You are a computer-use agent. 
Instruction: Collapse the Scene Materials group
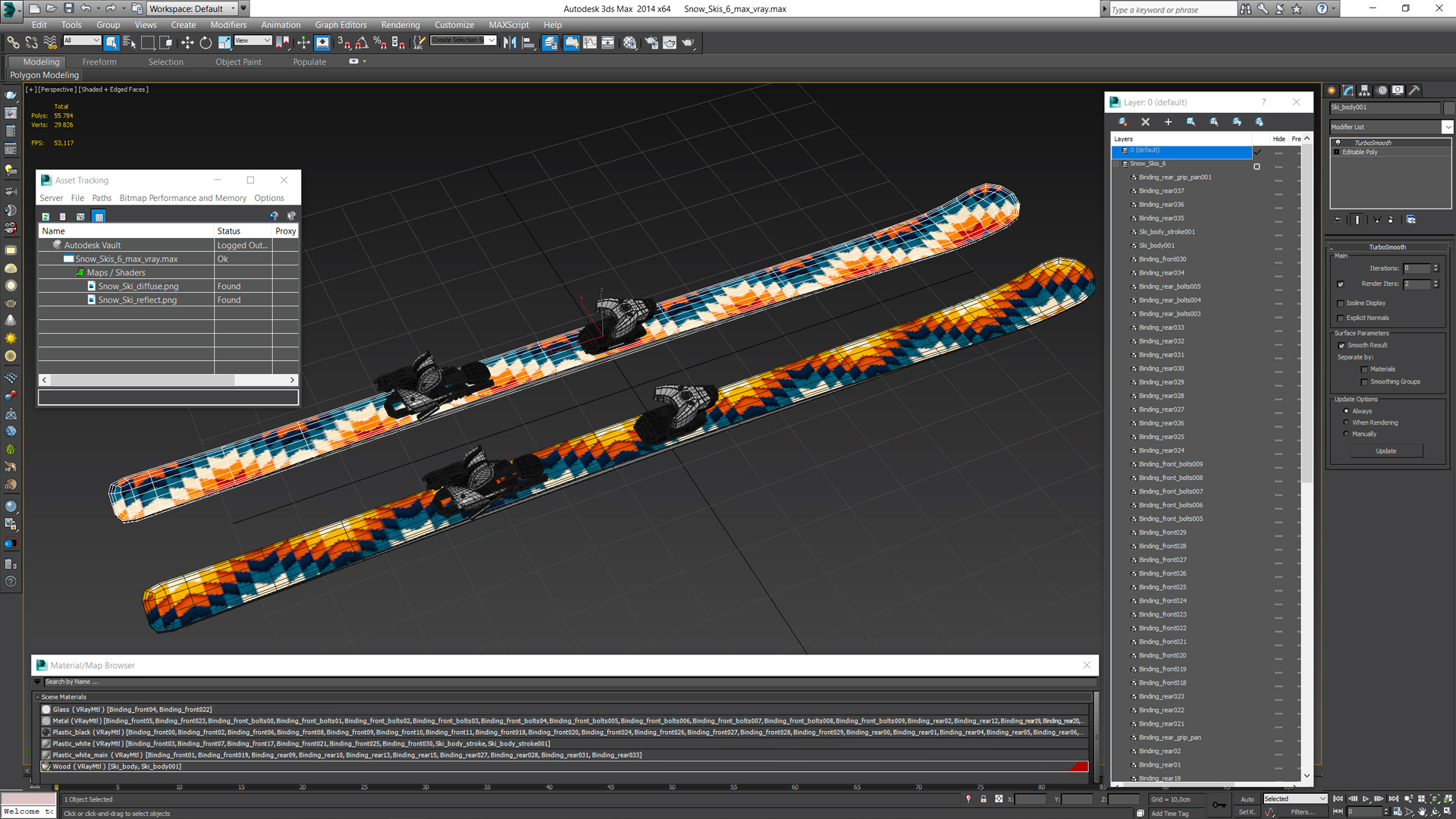[x=37, y=697]
